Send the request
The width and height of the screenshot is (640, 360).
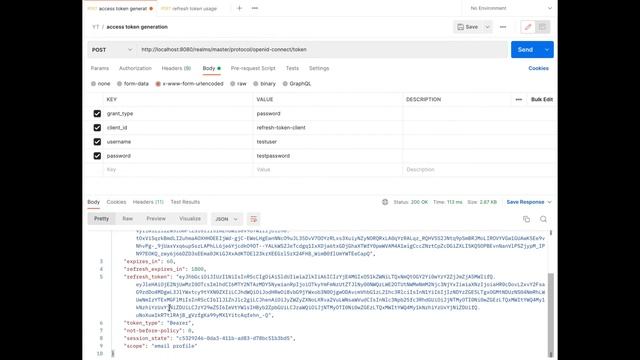coord(525,50)
